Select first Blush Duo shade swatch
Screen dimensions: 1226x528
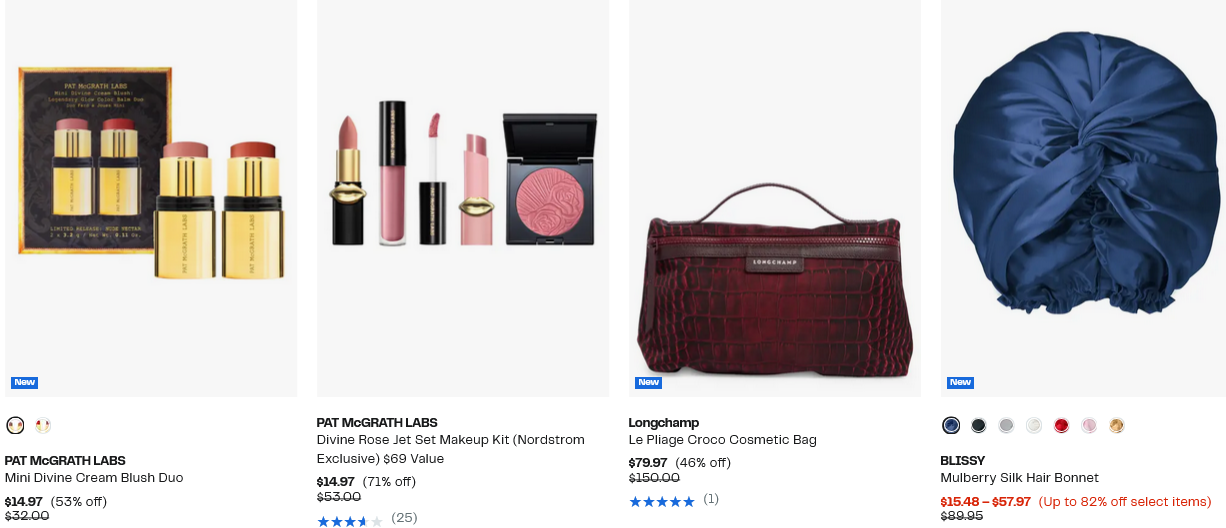coord(15,425)
